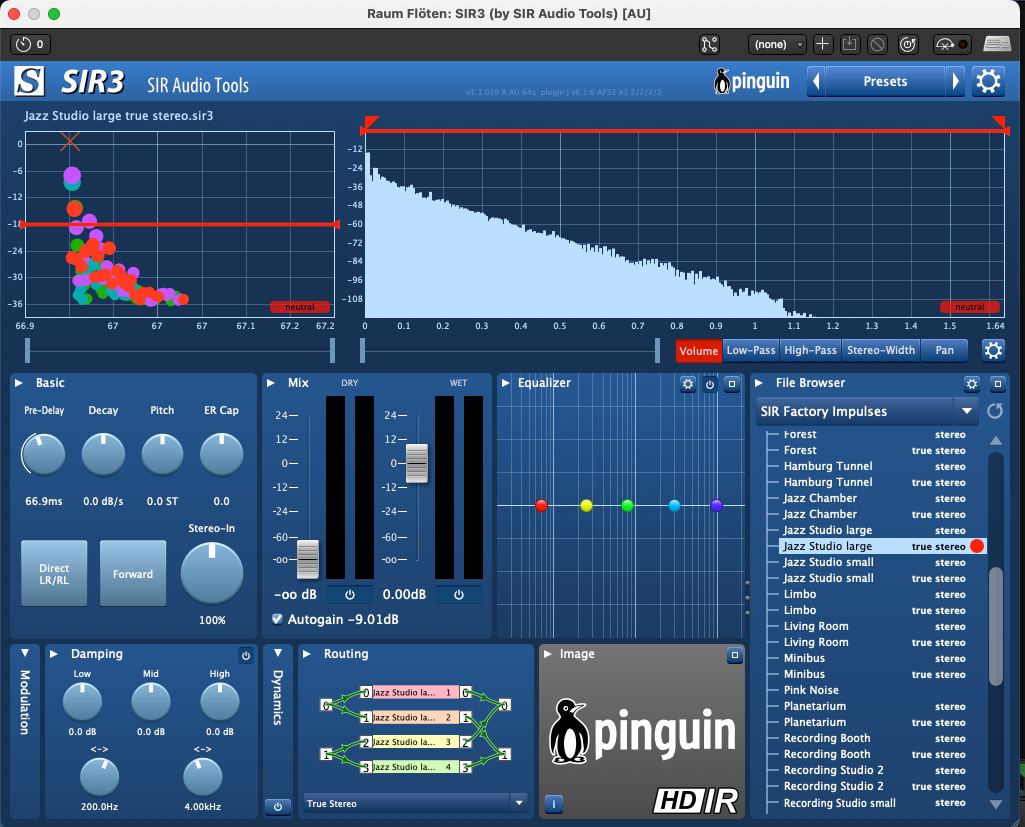Viewport: 1025px width, 827px height.
Task: Open the envelope settings gear beside the Pan tab
Action: point(994,350)
